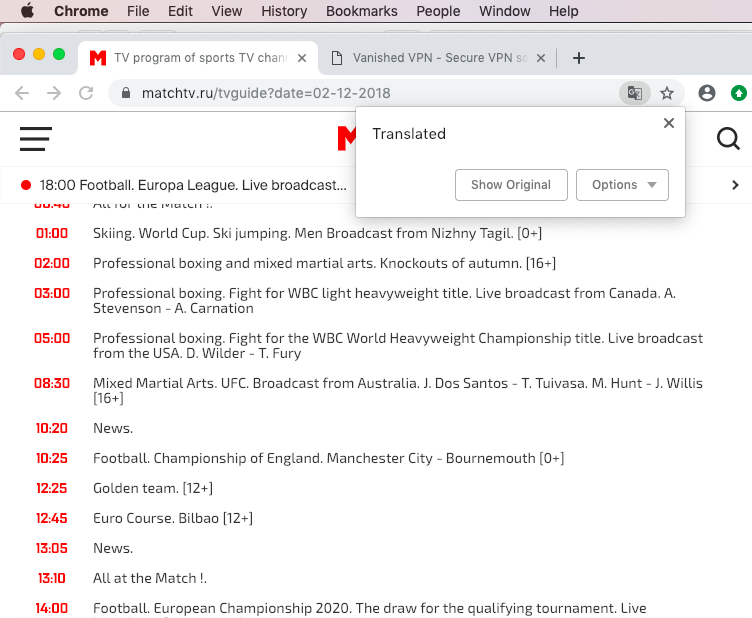
Task: Switch to the TV program of sports tab
Action: [x=198, y=58]
